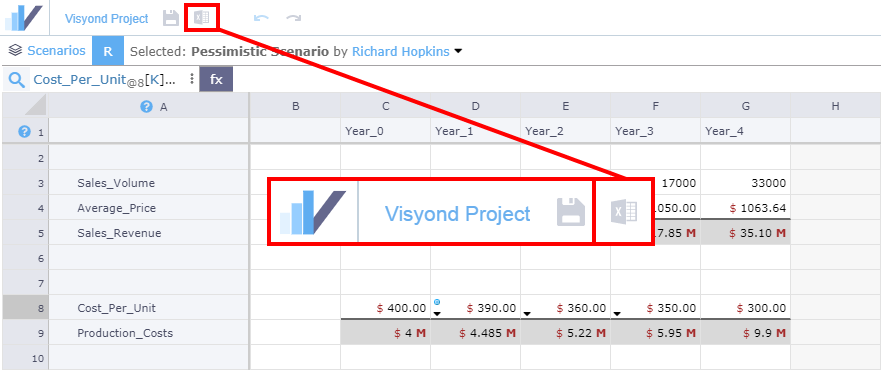Image resolution: width=881 pixels, height=370 pixels.
Task: Open the Scenarios panel
Action: (x=47, y=51)
